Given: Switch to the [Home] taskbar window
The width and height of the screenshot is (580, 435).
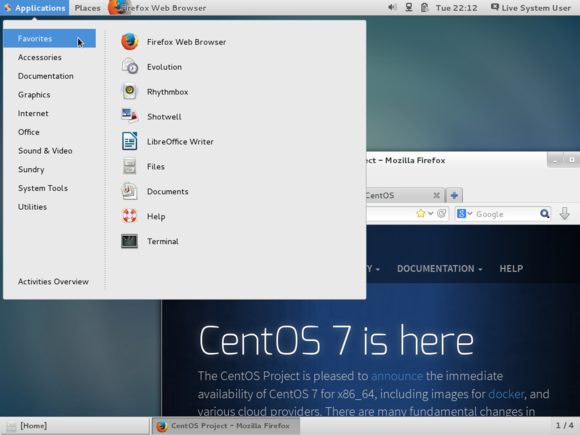Looking at the screenshot, I should [x=75, y=426].
